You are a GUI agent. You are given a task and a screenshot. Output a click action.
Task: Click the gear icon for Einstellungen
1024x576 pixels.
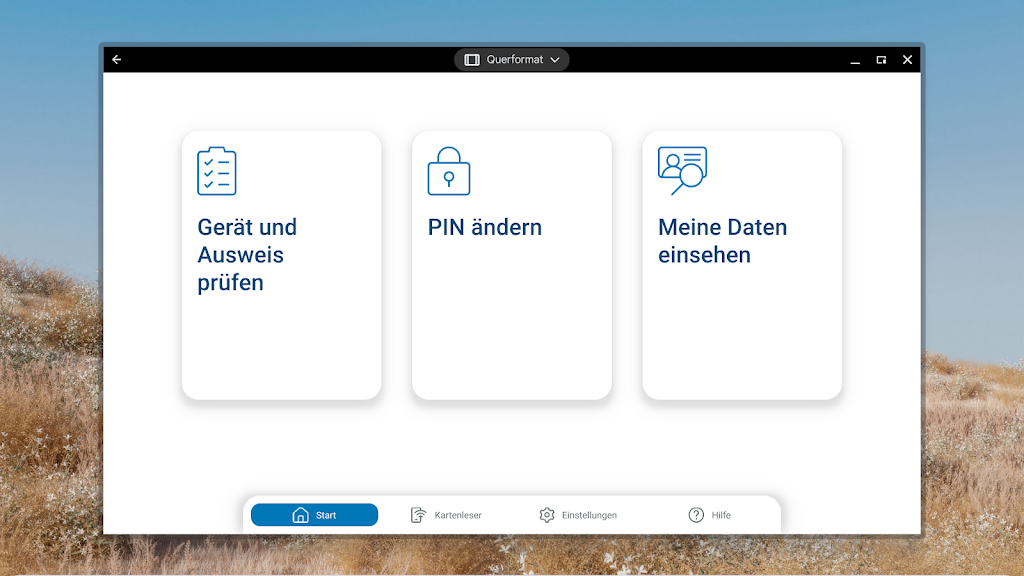pos(546,515)
